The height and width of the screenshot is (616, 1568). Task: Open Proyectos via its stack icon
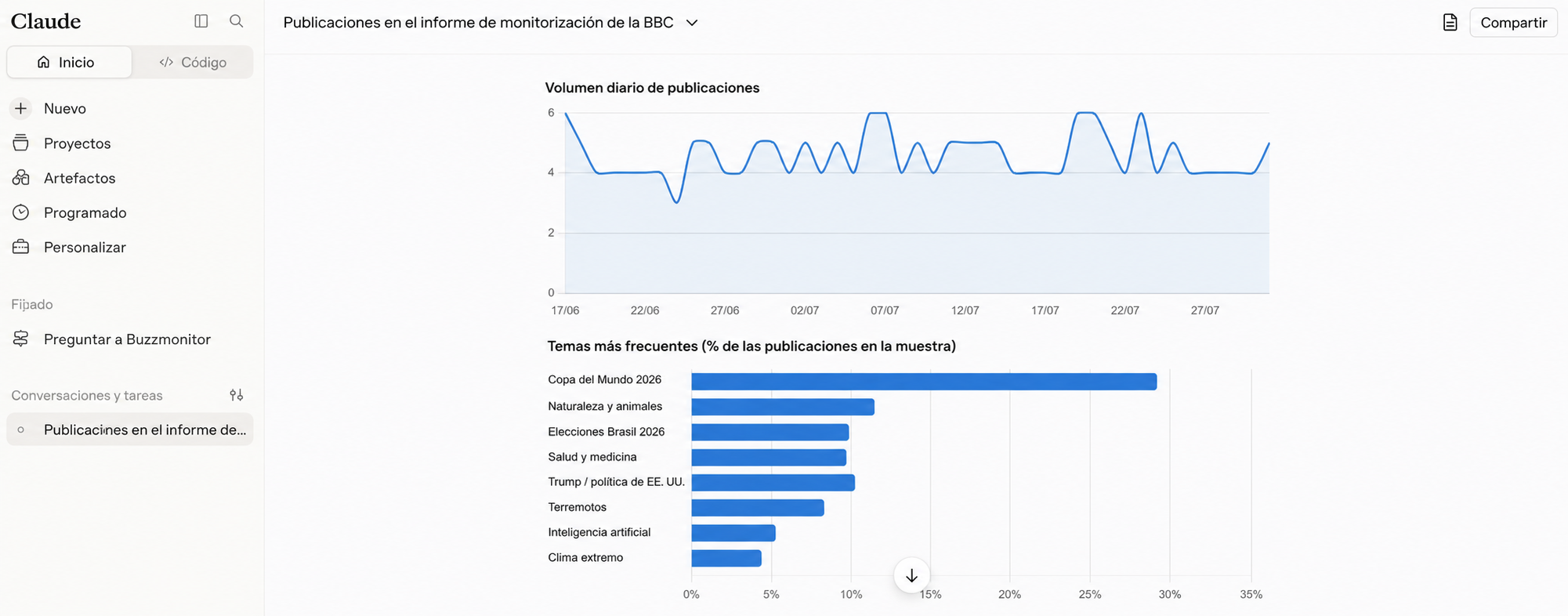21,143
